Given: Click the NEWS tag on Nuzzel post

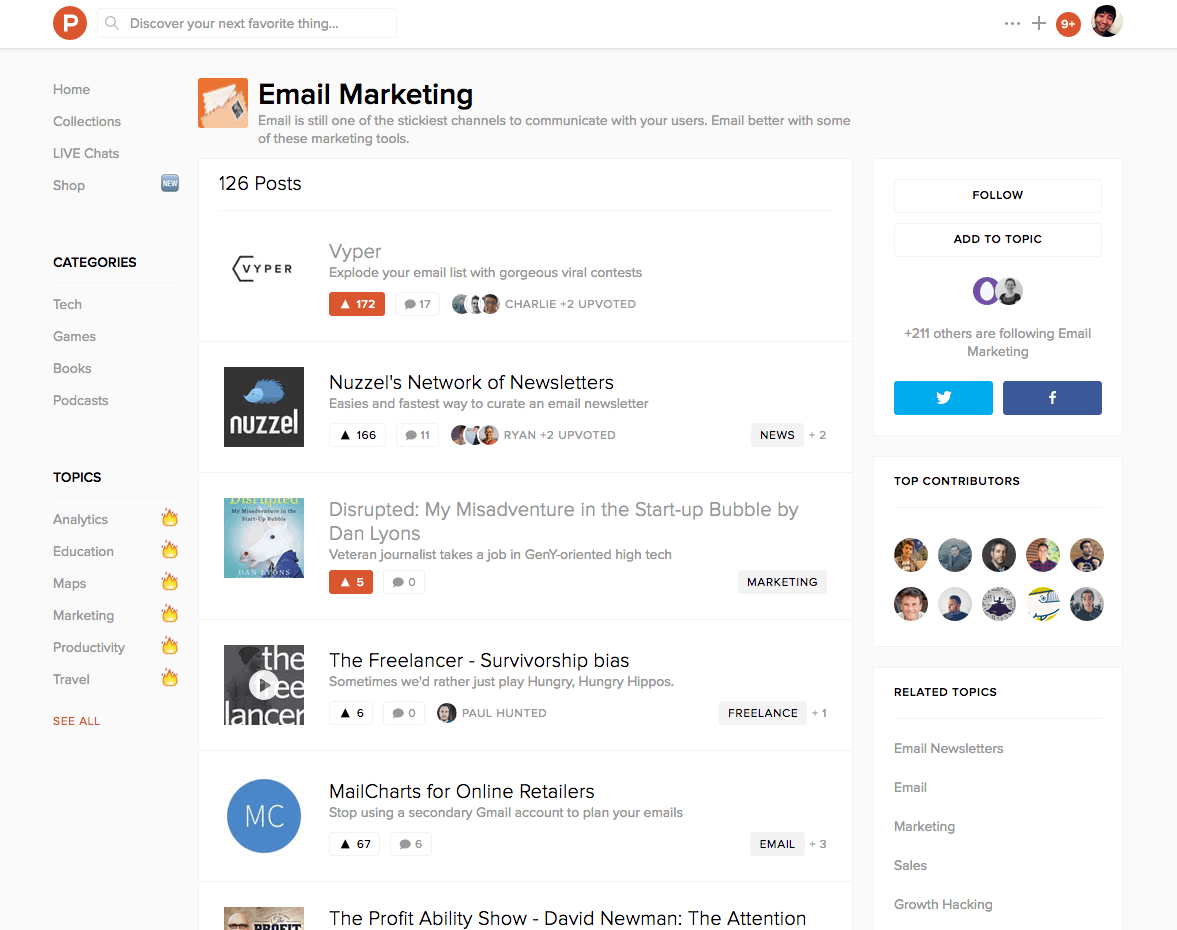Looking at the screenshot, I should 777,435.
